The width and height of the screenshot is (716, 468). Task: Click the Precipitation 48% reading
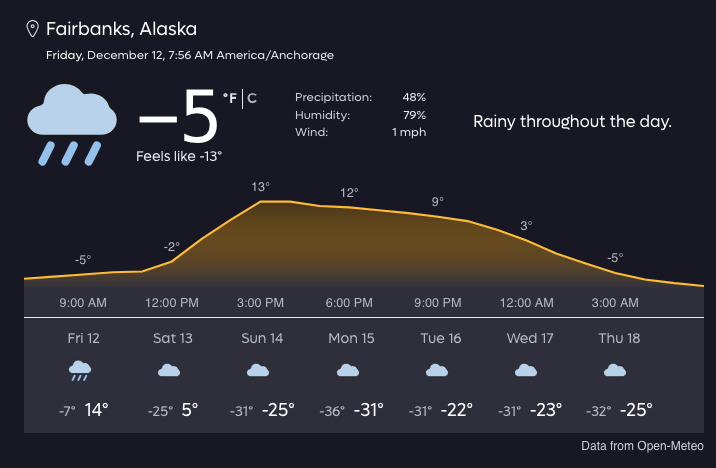click(x=360, y=97)
